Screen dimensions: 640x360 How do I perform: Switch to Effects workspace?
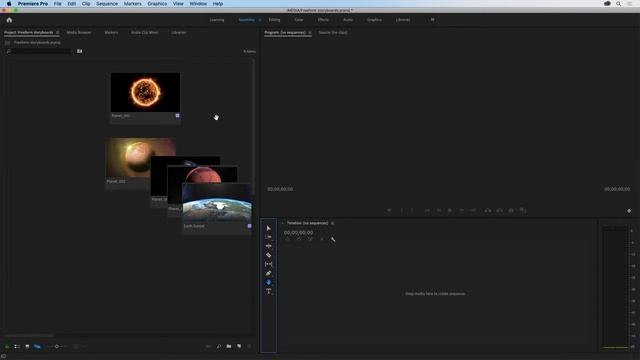[323, 20]
